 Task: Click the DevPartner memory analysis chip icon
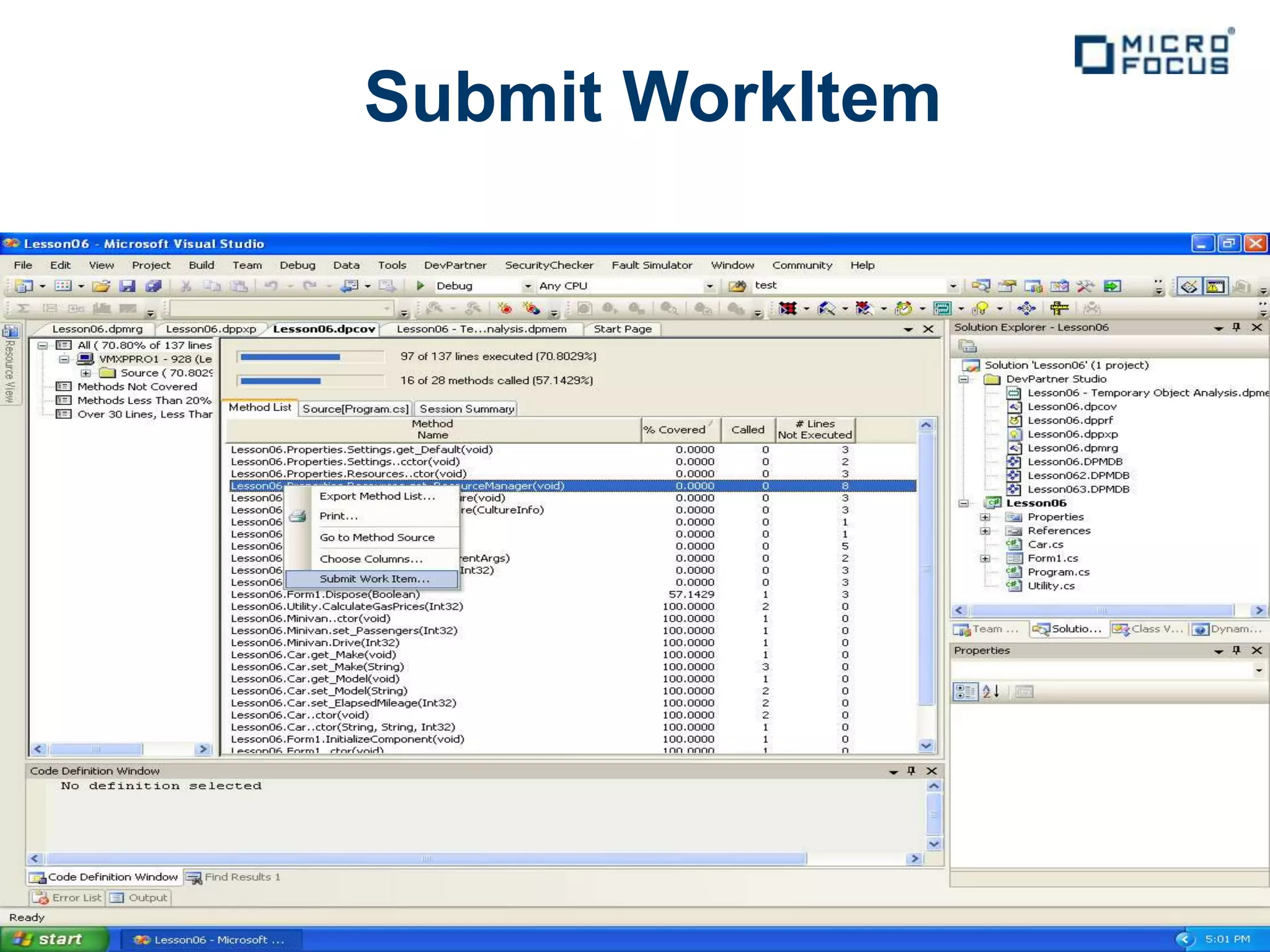[943, 308]
